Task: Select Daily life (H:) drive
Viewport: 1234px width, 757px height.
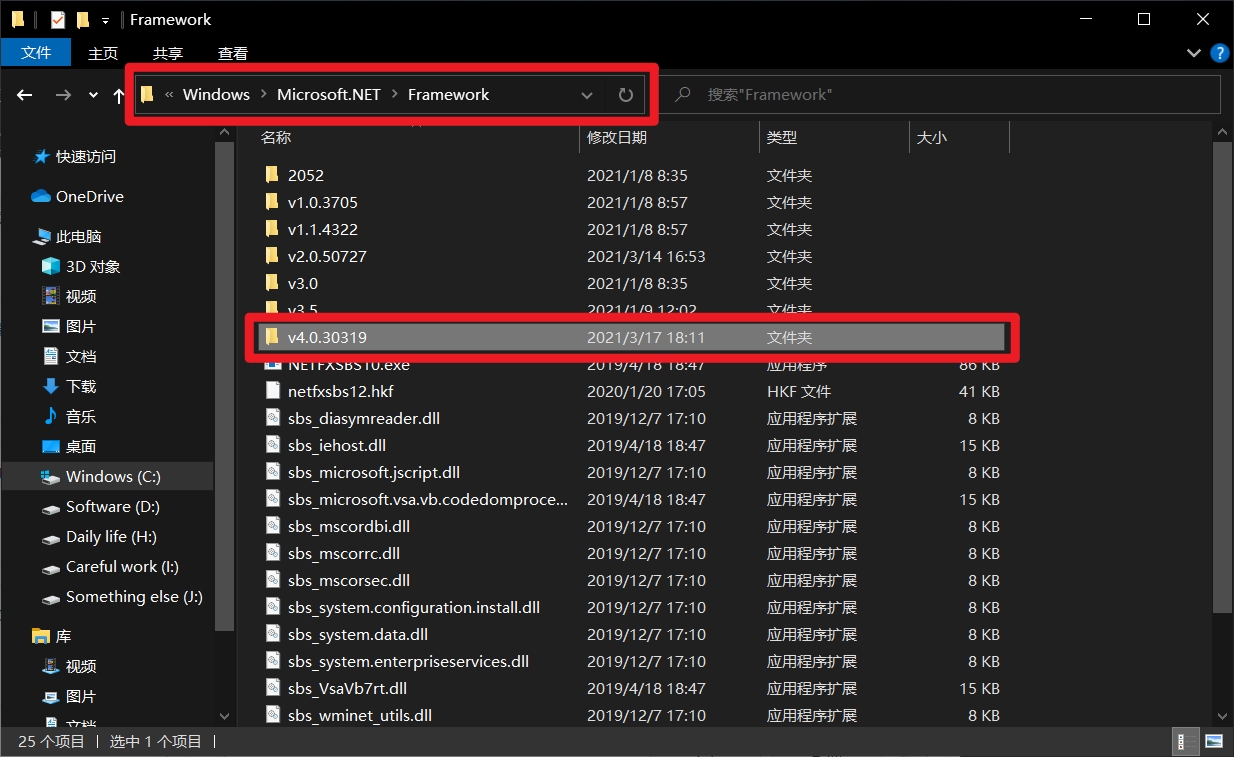Action: (x=111, y=537)
